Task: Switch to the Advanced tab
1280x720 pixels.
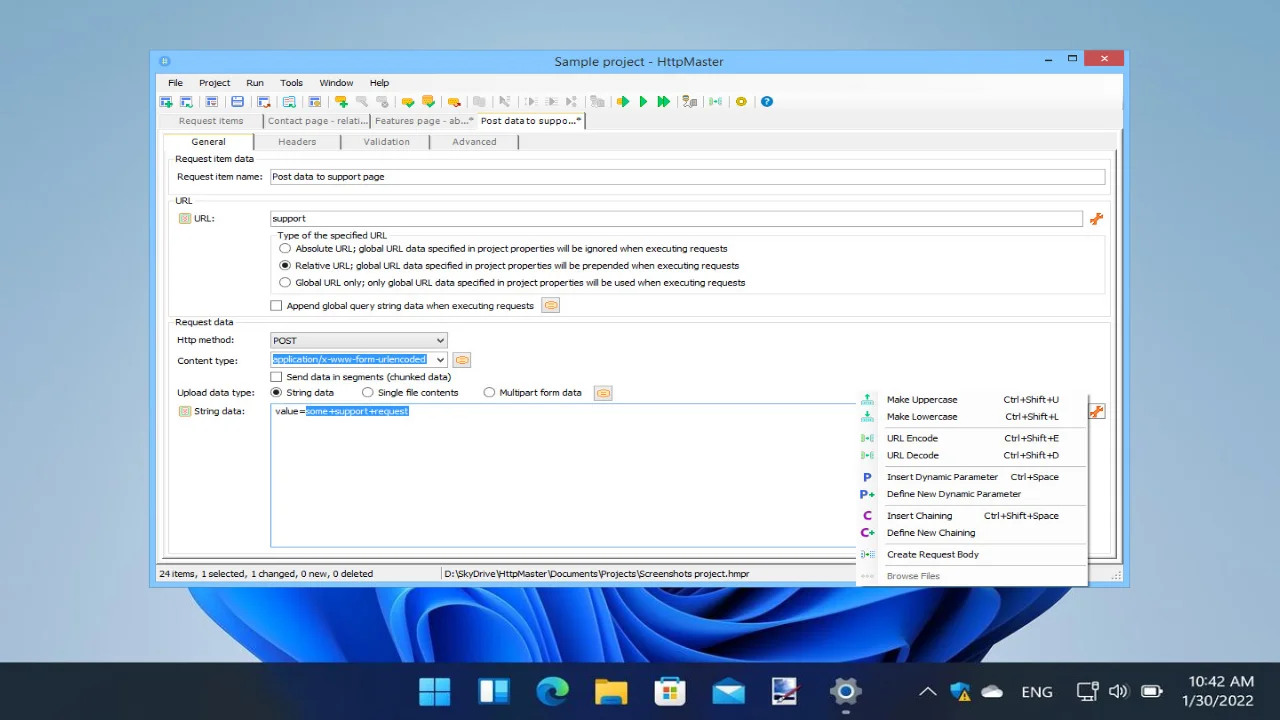Action: pos(474,141)
